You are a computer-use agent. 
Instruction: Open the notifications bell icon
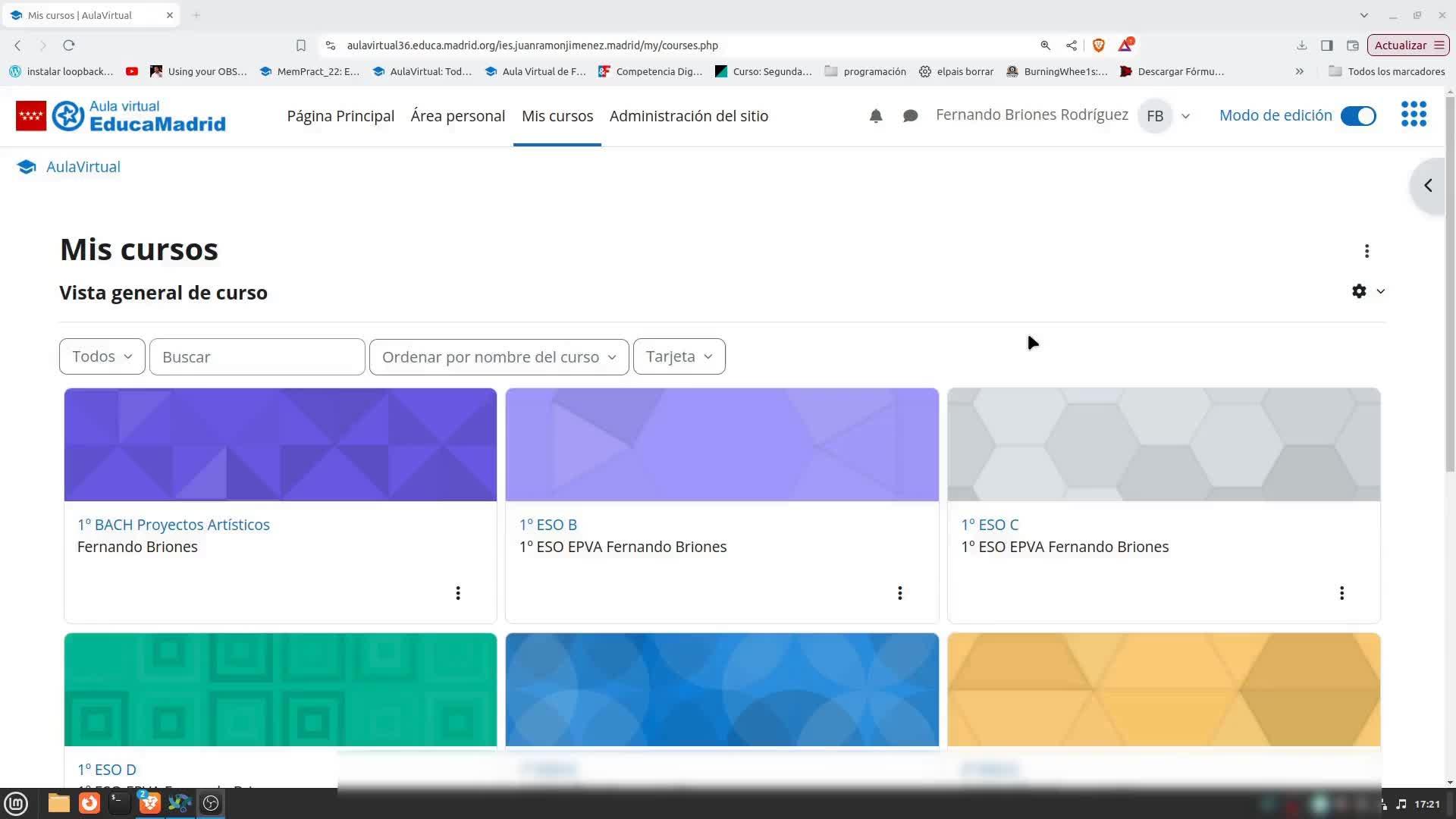[x=876, y=116]
